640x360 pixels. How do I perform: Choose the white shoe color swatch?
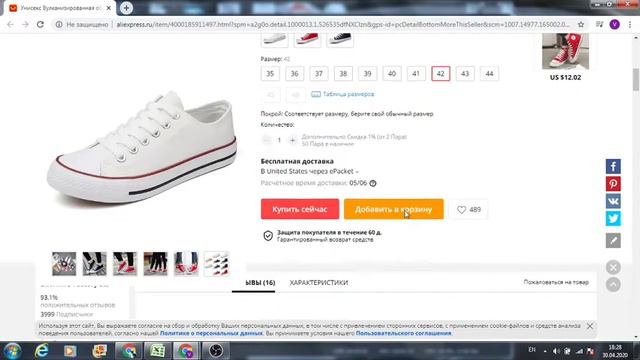click(x=275, y=40)
